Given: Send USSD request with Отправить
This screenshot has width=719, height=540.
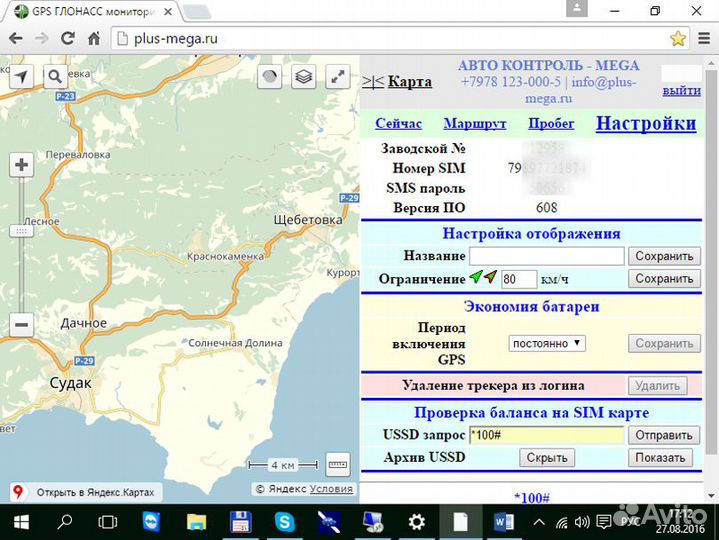Looking at the screenshot, I should [664, 435].
